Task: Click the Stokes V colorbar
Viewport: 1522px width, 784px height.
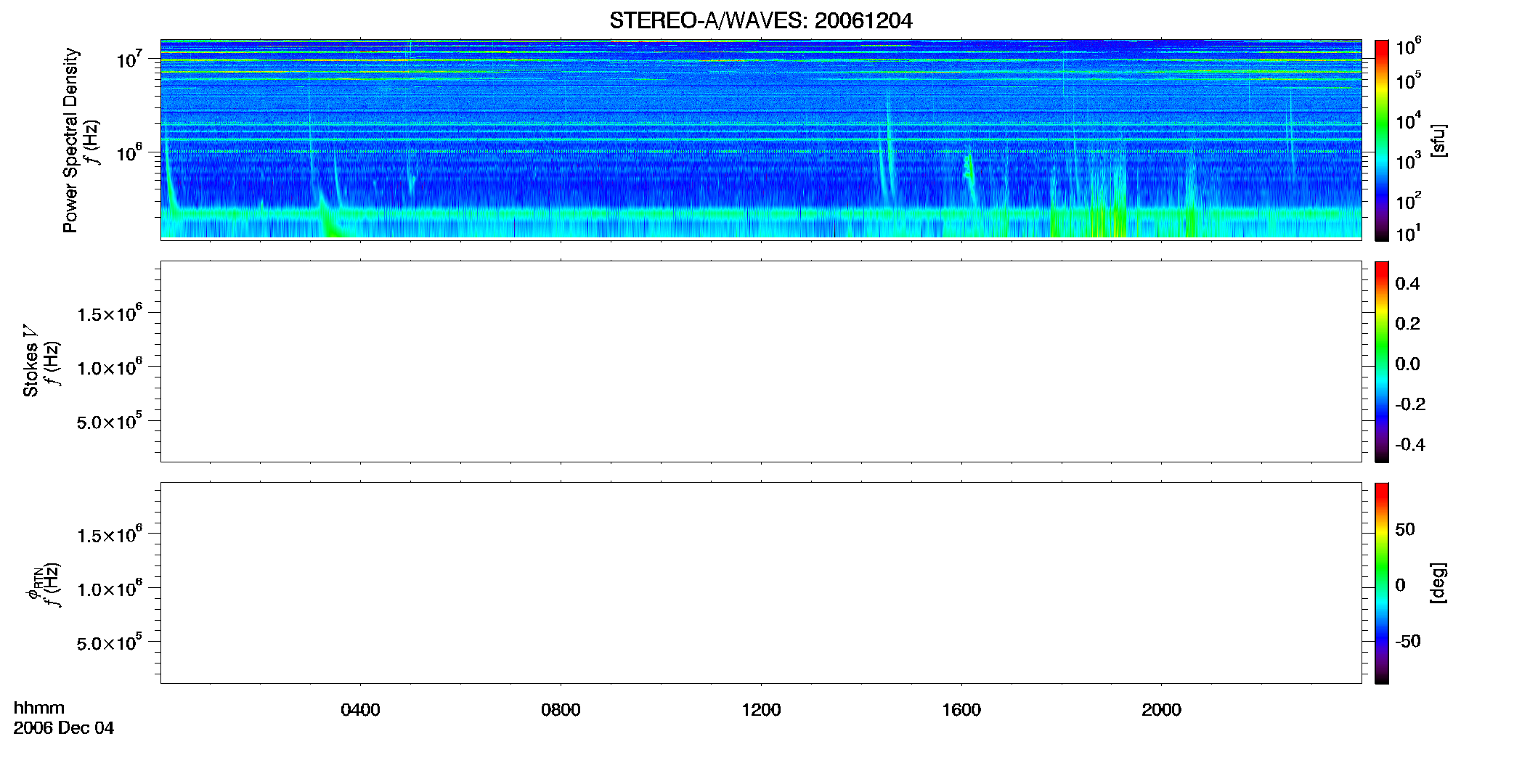Action: click(1382, 362)
